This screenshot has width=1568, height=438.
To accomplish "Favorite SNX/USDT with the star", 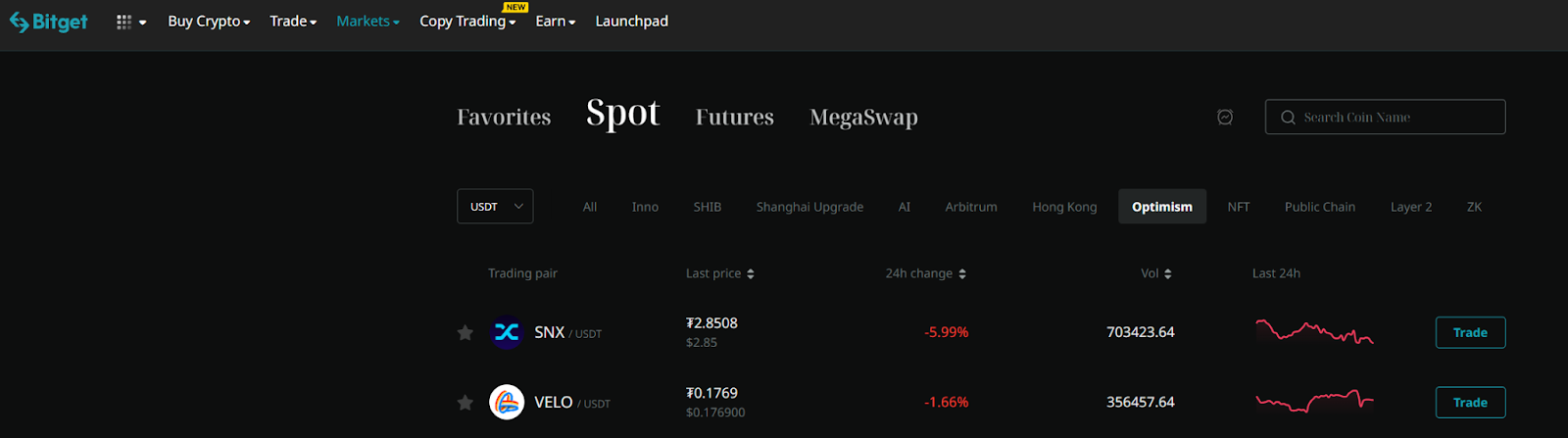I will [x=465, y=333].
